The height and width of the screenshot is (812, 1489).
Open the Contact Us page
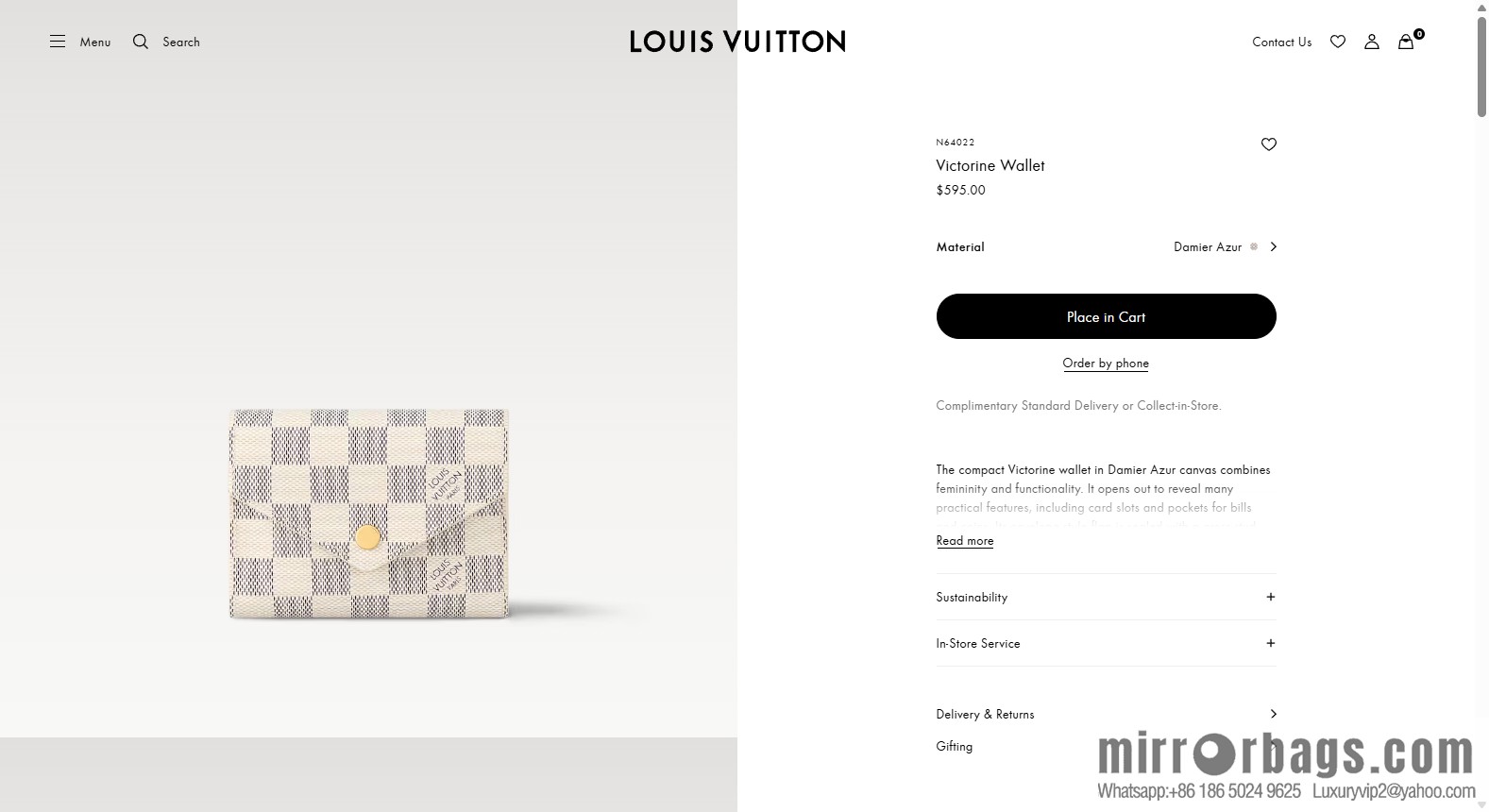(1281, 42)
